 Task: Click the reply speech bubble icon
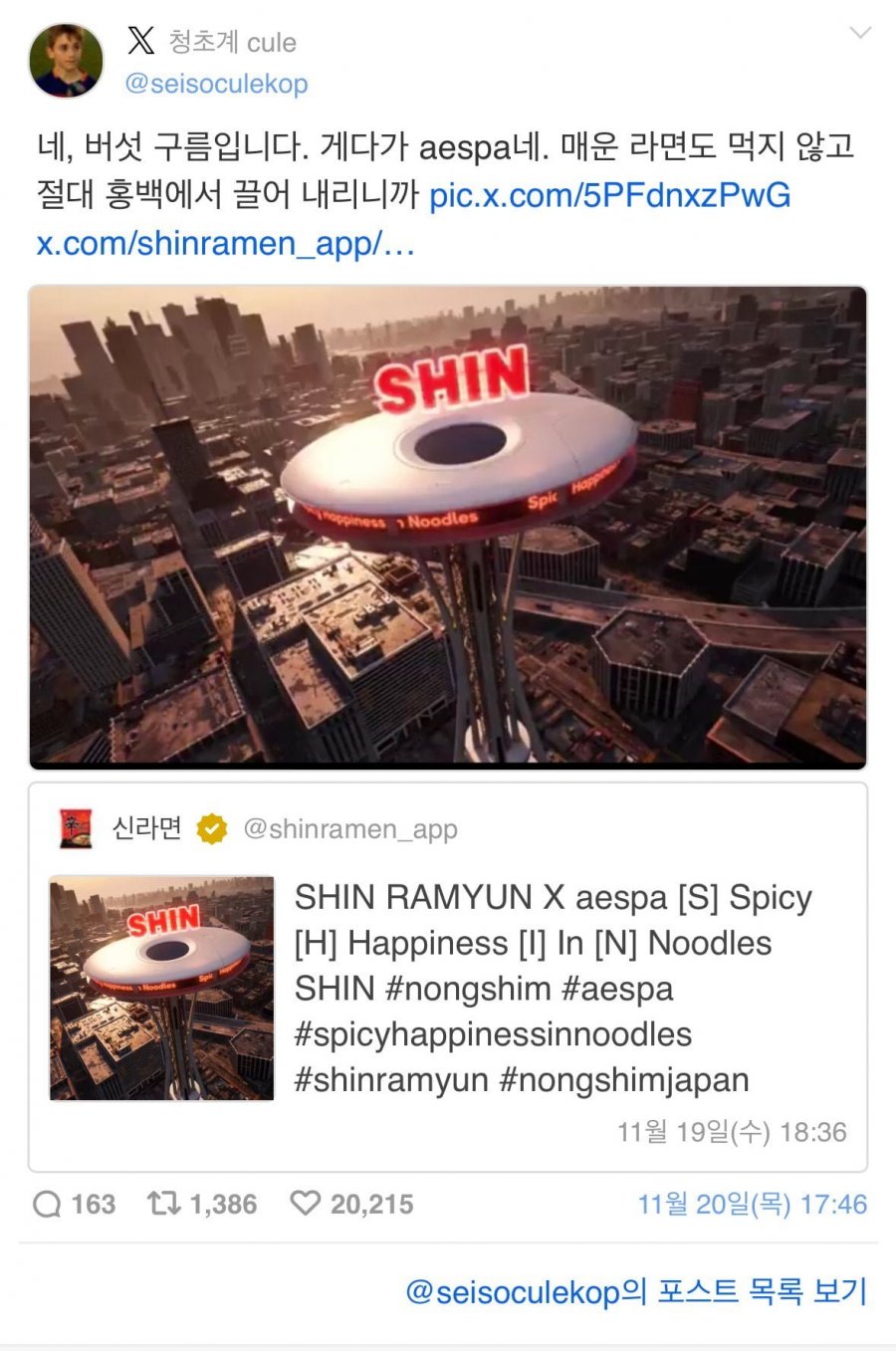tap(47, 1205)
